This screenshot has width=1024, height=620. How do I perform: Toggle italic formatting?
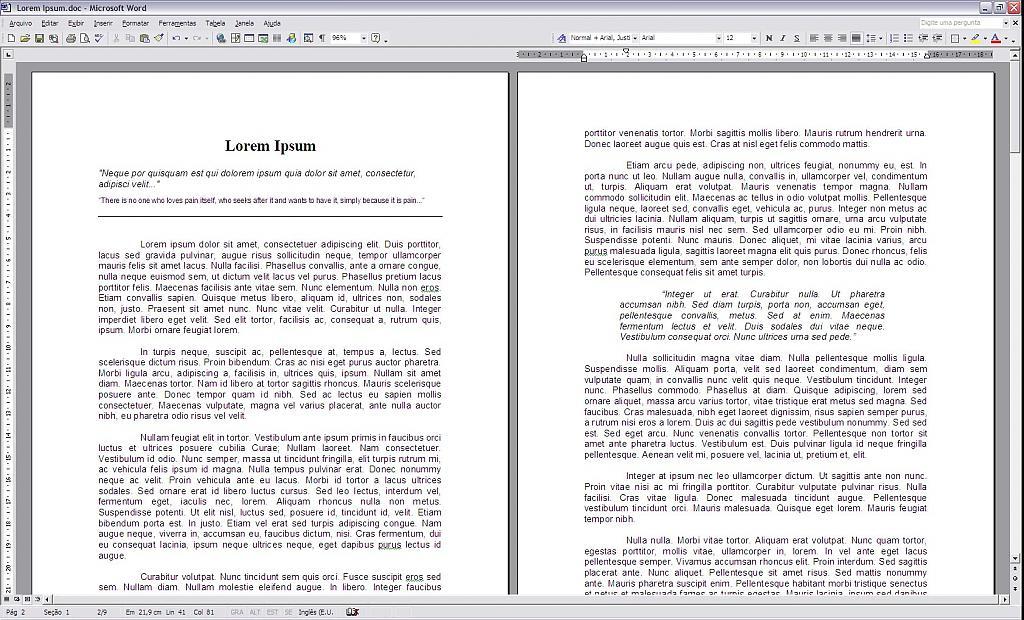coord(782,39)
